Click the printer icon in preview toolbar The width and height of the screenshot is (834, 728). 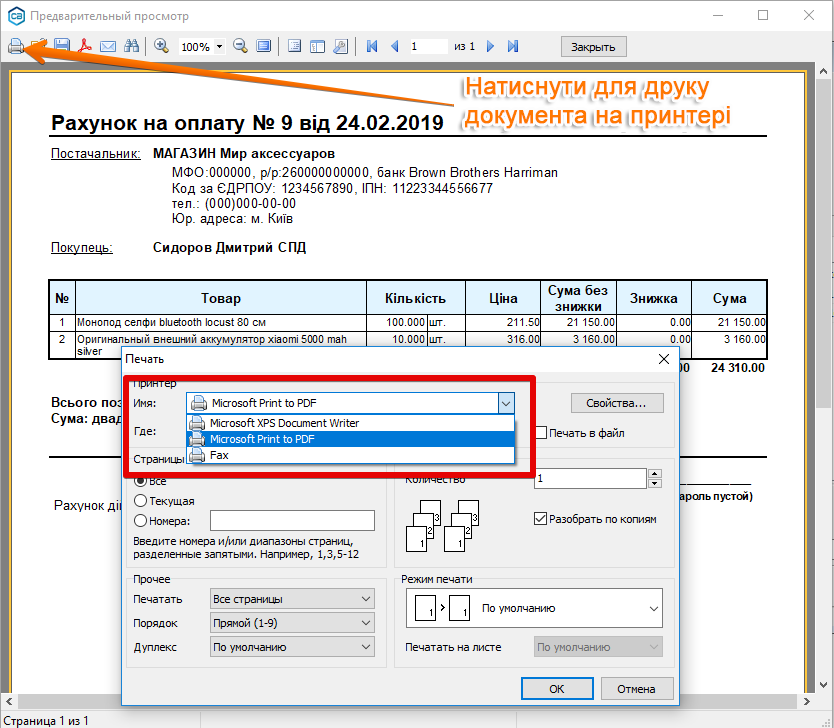click(16, 46)
